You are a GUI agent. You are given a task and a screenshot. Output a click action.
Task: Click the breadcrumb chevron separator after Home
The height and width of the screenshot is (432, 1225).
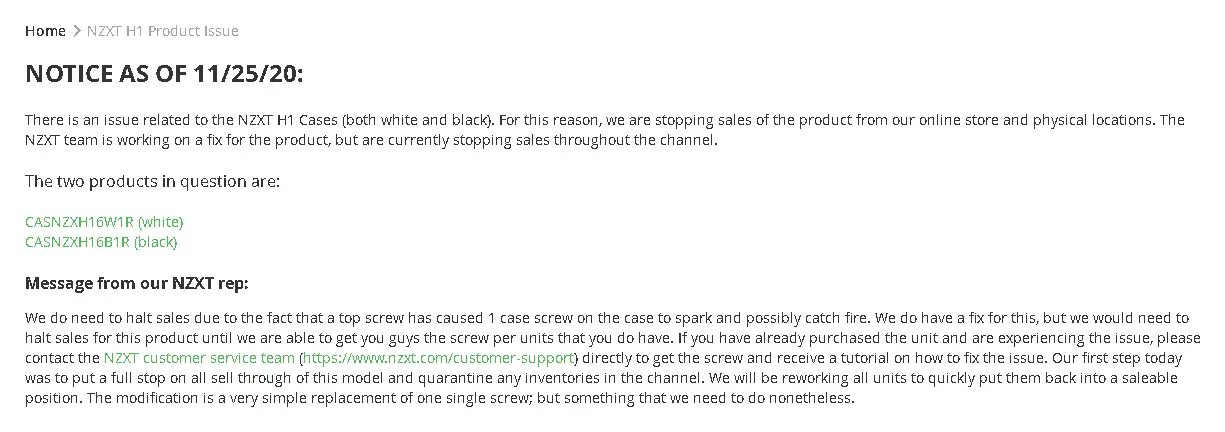click(77, 31)
